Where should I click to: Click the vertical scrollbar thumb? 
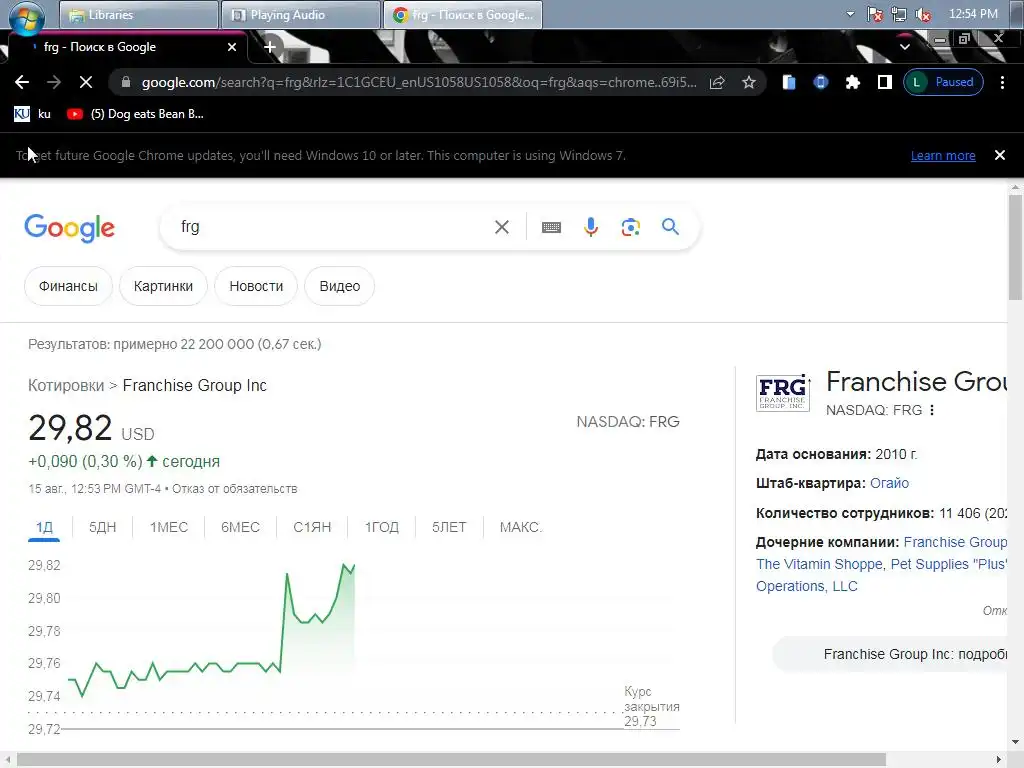pos(1015,248)
